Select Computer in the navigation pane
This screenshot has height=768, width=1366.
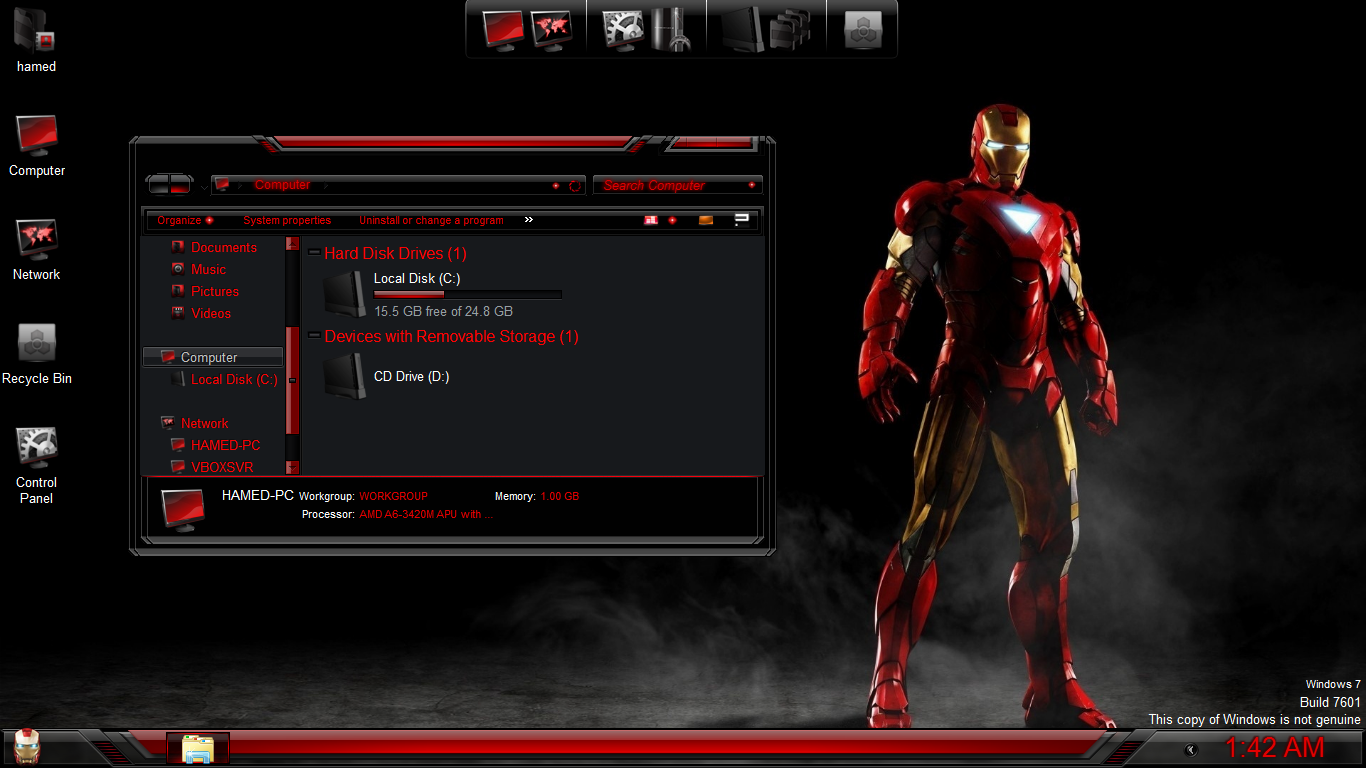[x=213, y=357]
